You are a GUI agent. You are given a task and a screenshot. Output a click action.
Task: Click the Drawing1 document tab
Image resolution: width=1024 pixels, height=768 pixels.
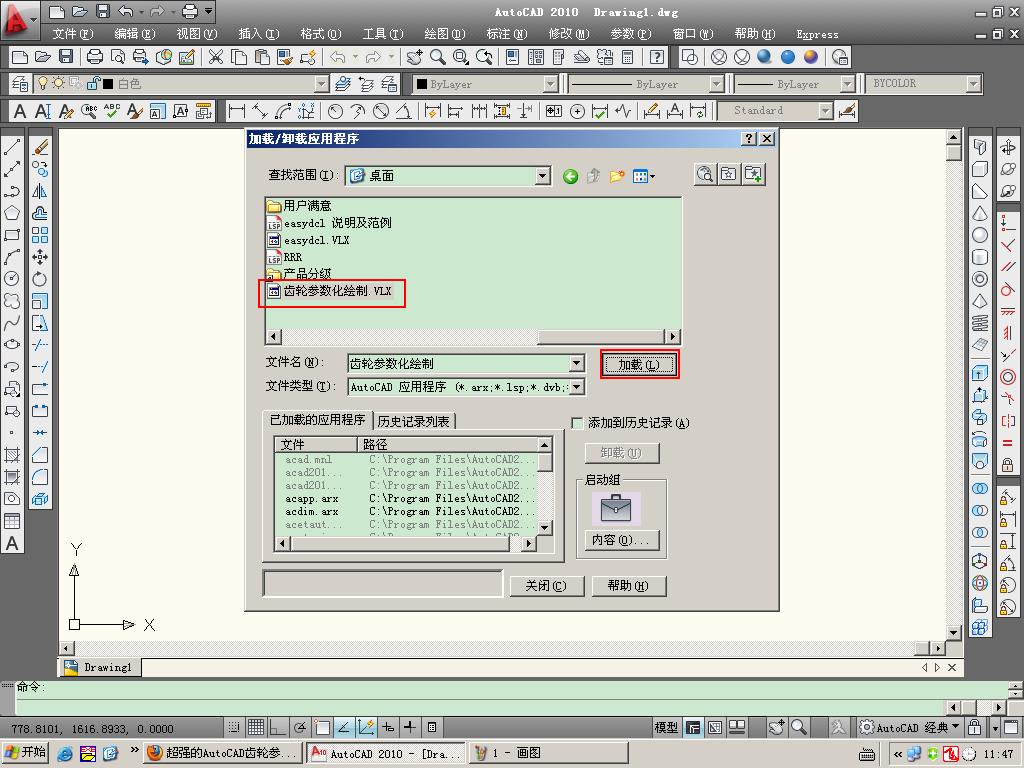point(100,667)
